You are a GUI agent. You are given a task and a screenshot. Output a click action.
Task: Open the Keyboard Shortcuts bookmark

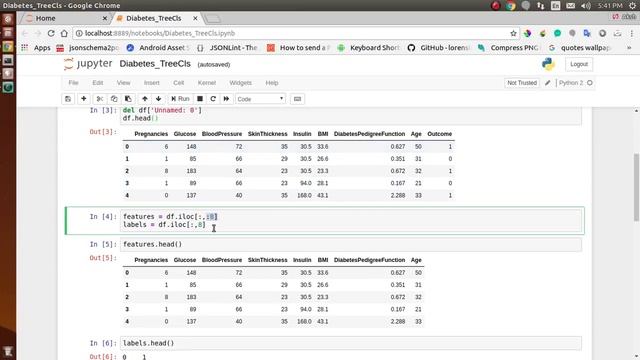point(369,48)
